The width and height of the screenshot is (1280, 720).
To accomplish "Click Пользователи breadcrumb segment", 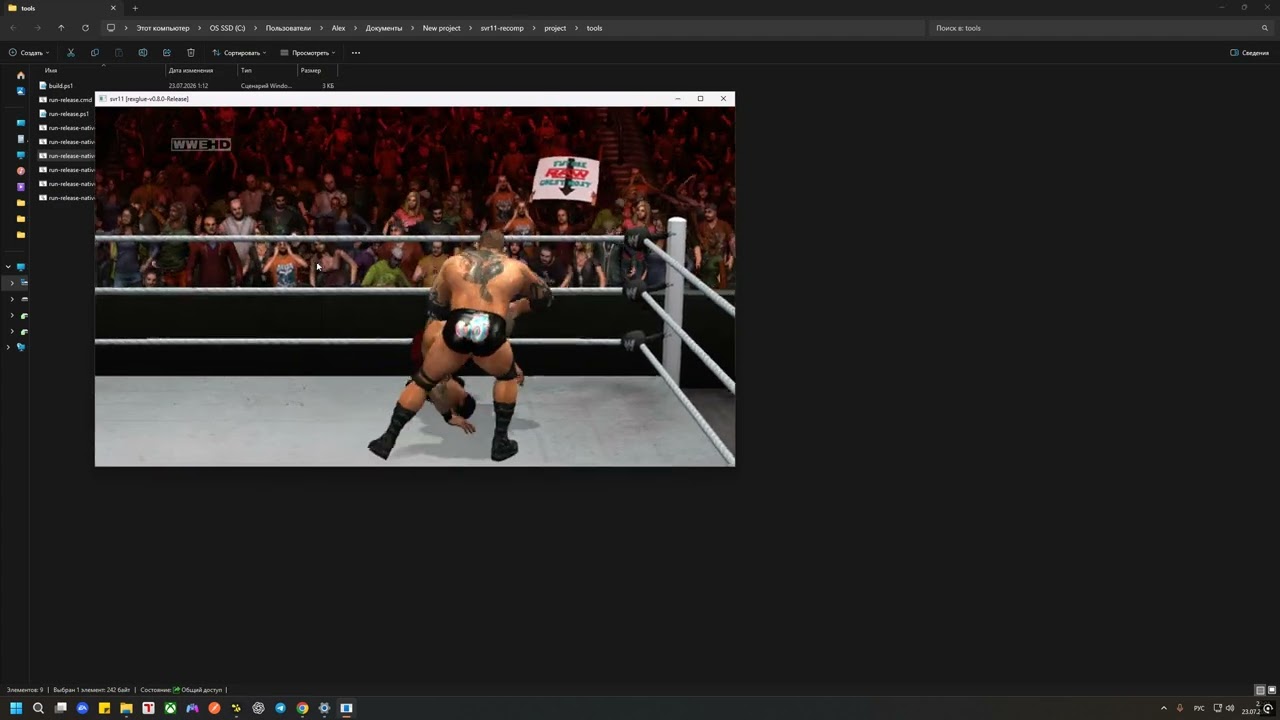I will 288,28.
